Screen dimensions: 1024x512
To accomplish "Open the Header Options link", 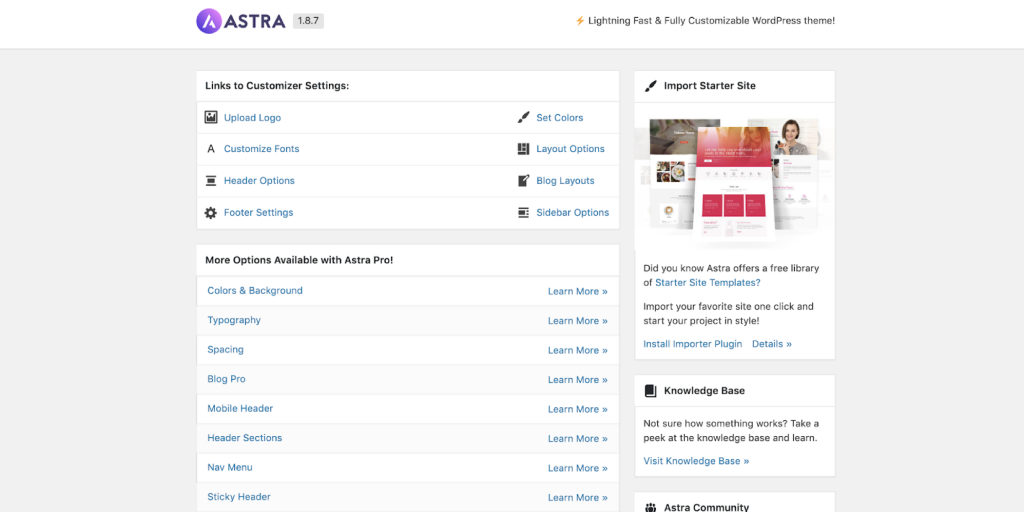I will [x=259, y=181].
